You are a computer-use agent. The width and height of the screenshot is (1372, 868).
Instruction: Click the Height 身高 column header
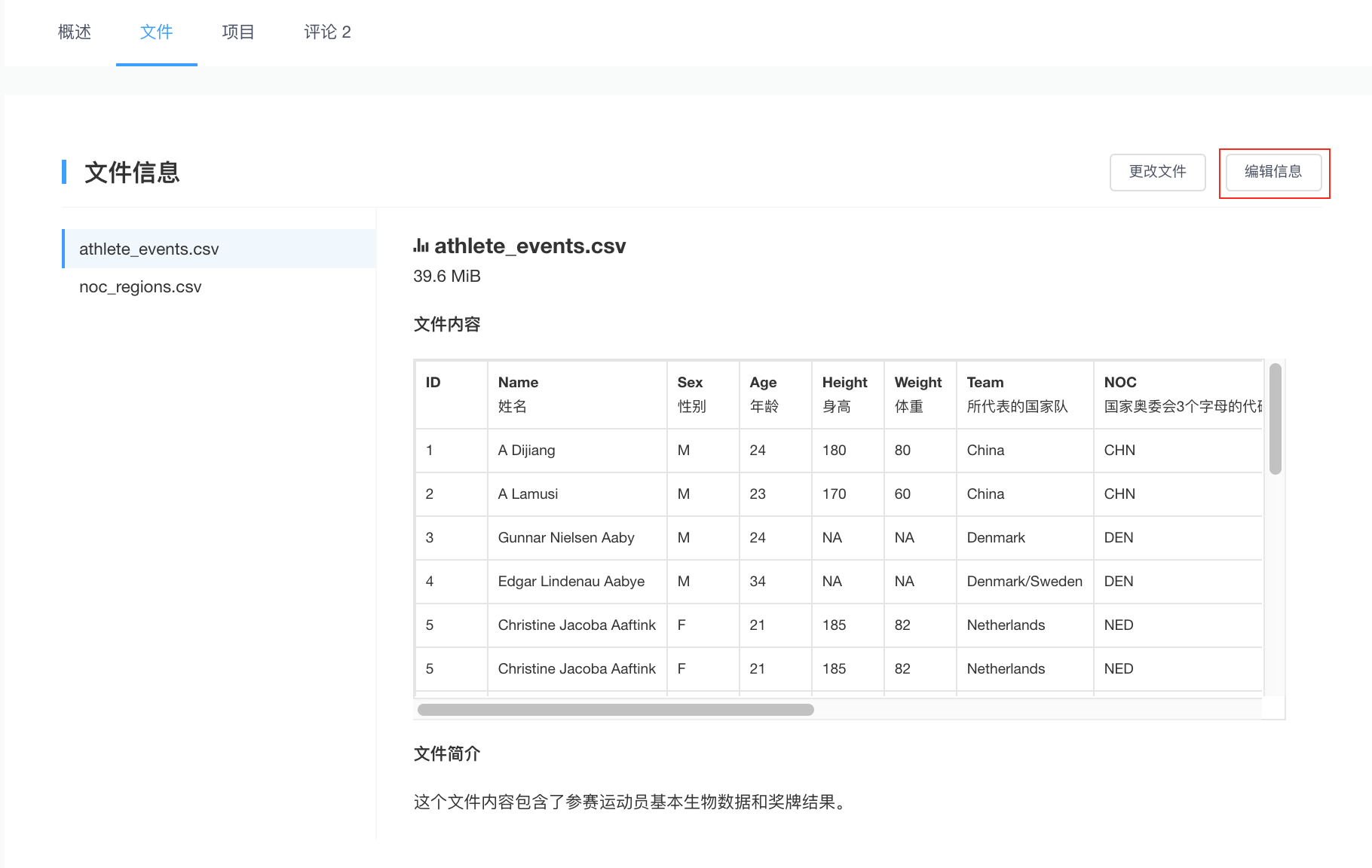click(x=847, y=394)
